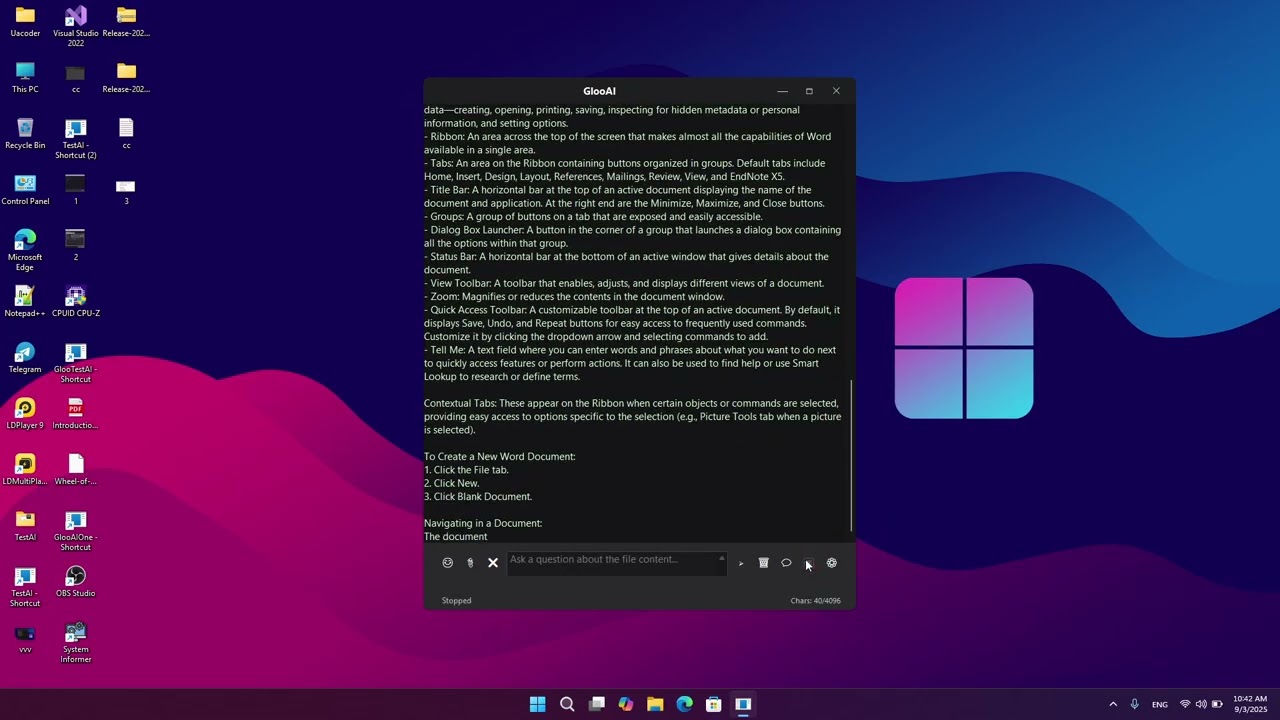Select the Introductio... PDF file
Viewport: 1280px width, 720px height.
point(76,414)
